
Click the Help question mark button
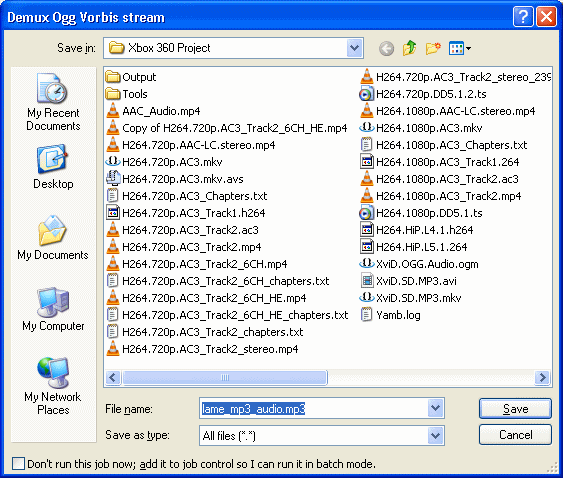point(523,17)
